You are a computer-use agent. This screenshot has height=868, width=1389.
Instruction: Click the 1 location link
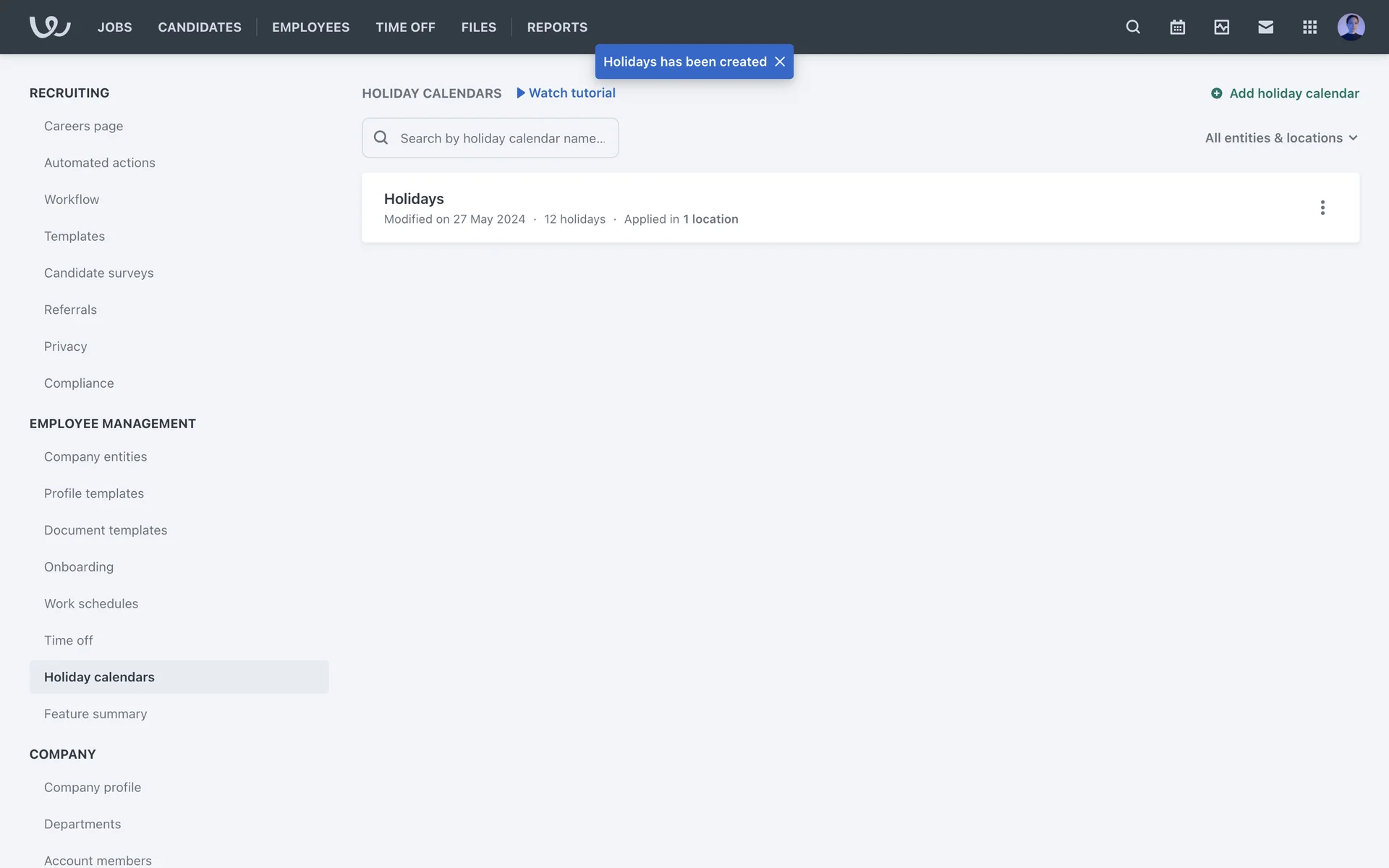coord(710,219)
